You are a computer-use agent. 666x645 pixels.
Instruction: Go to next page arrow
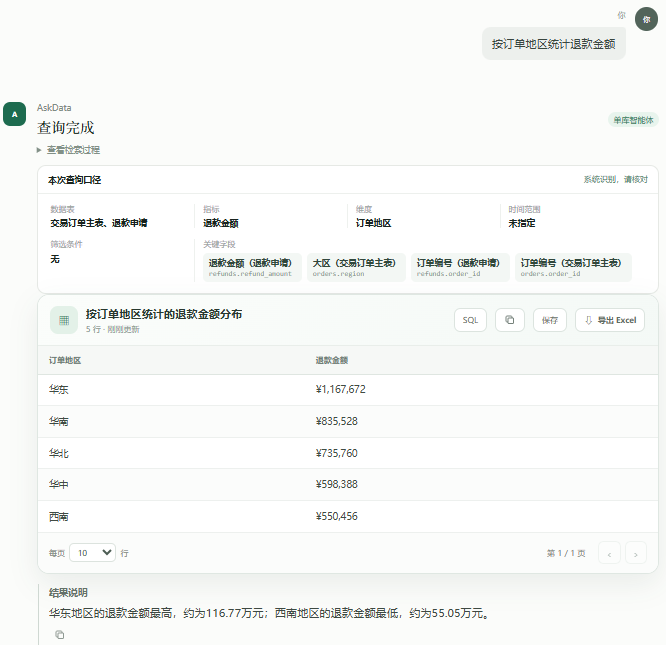pyautogui.click(x=635, y=552)
